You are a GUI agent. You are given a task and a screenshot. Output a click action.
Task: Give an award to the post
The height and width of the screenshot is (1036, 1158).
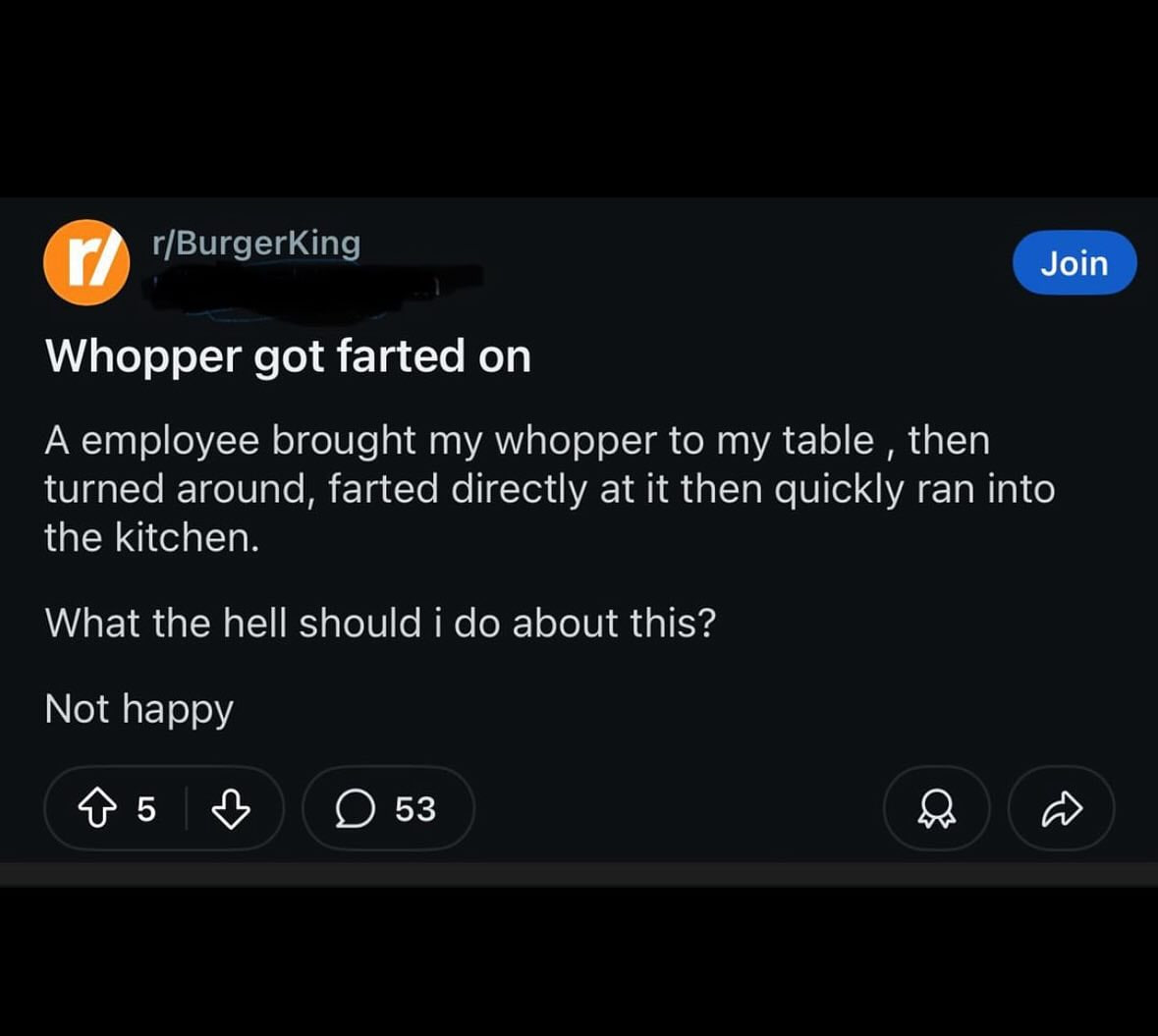click(x=936, y=809)
